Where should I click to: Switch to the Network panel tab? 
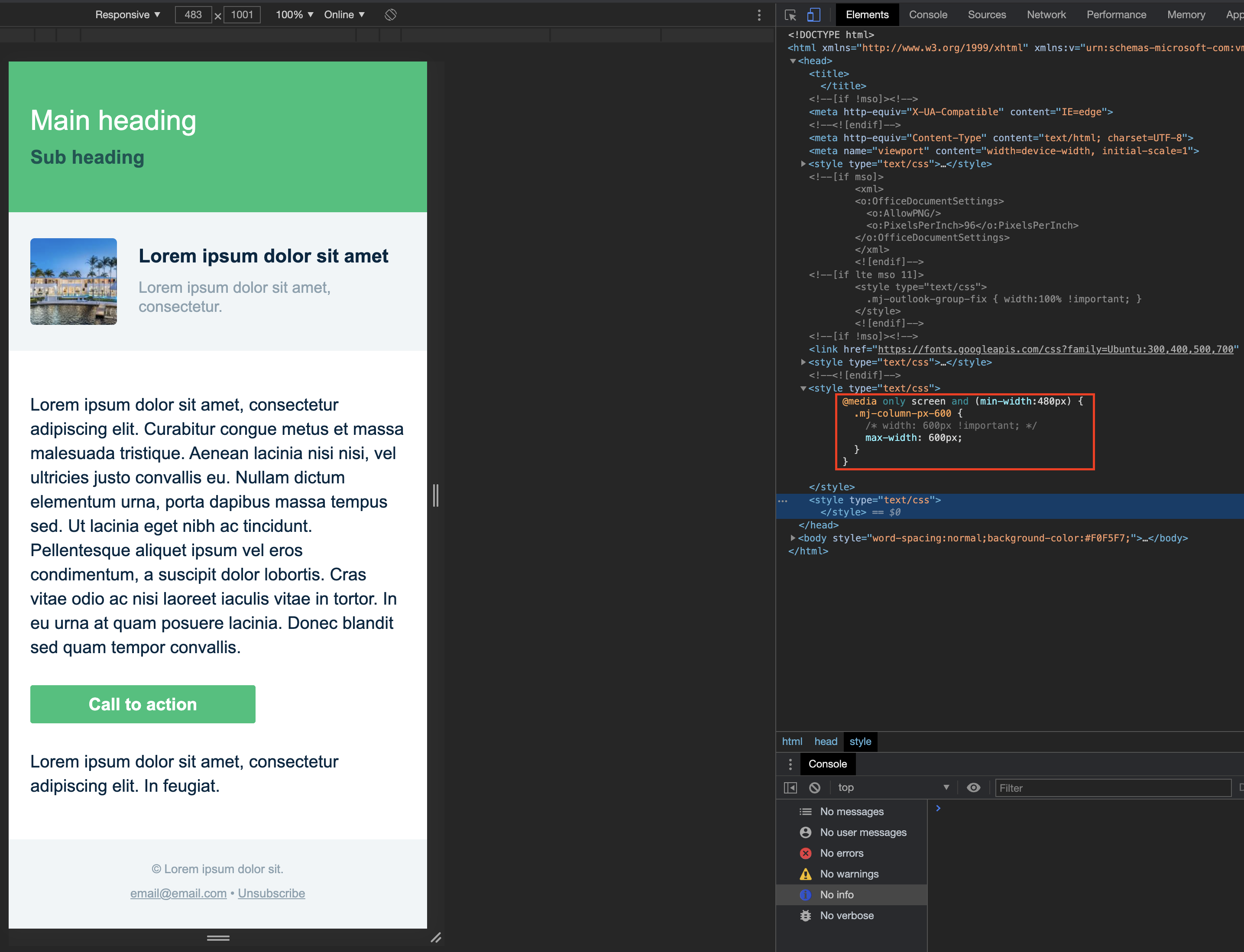(x=1046, y=15)
